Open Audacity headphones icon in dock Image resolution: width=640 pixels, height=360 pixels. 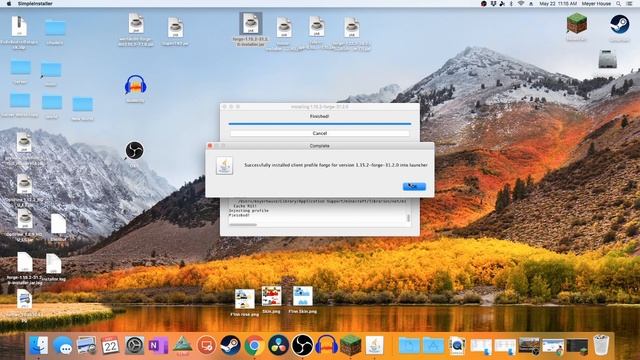point(327,345)
